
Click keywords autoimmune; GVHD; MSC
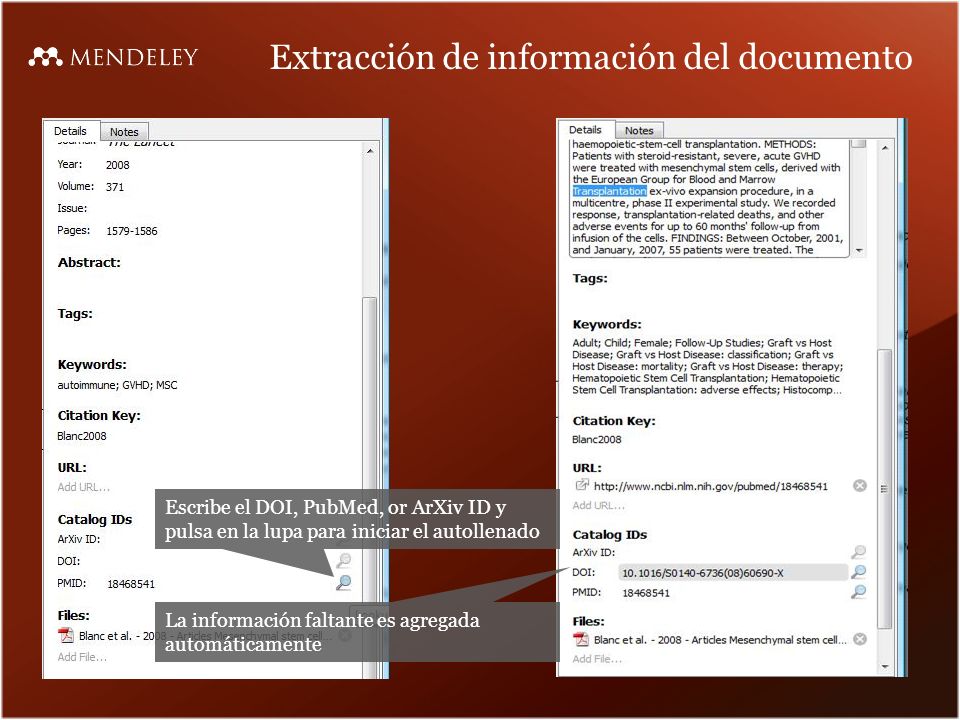point(118,385)
